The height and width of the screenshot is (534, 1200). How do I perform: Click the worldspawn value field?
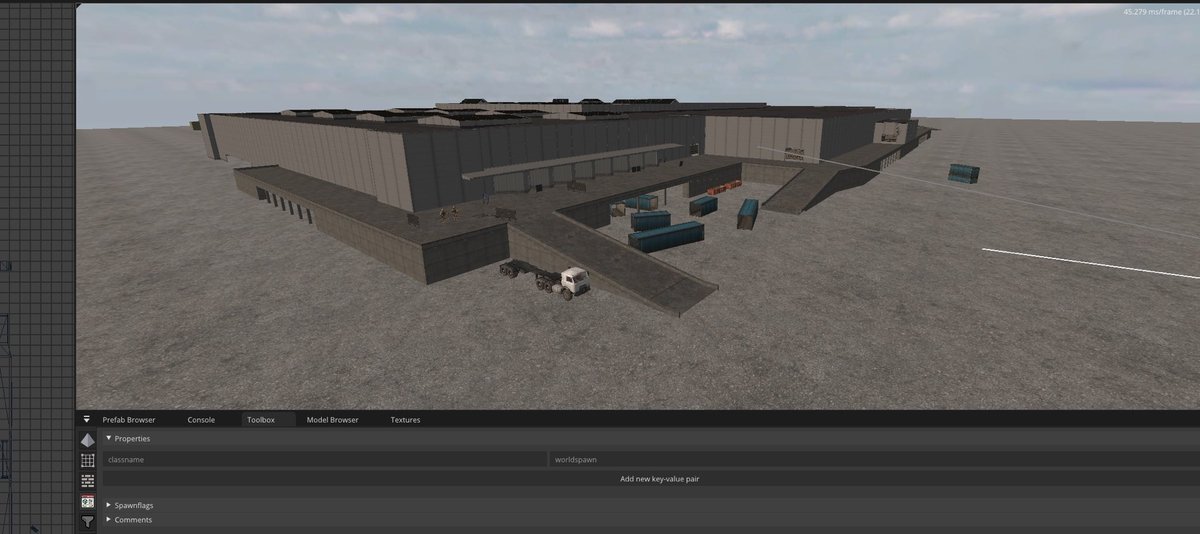click(875, 460)
